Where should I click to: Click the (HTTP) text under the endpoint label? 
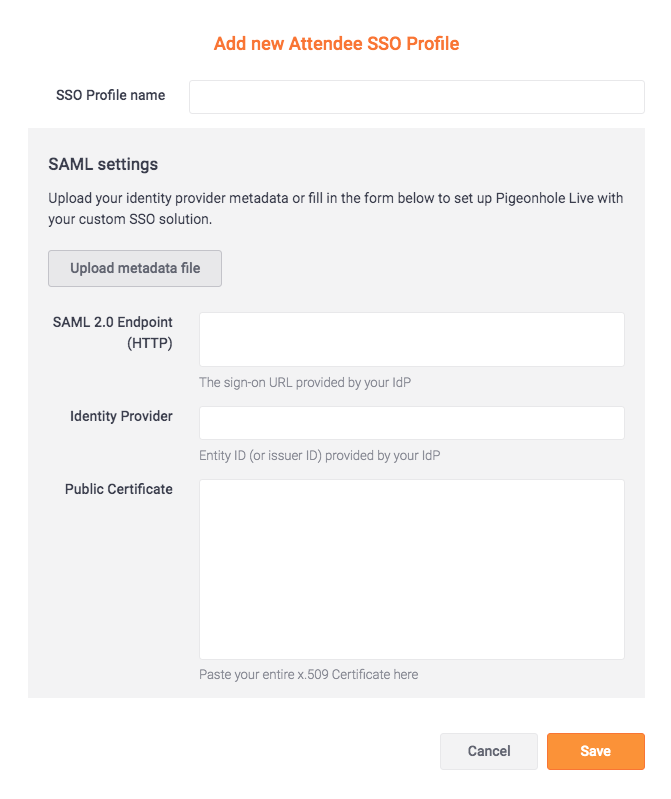[x=150, y=343]
